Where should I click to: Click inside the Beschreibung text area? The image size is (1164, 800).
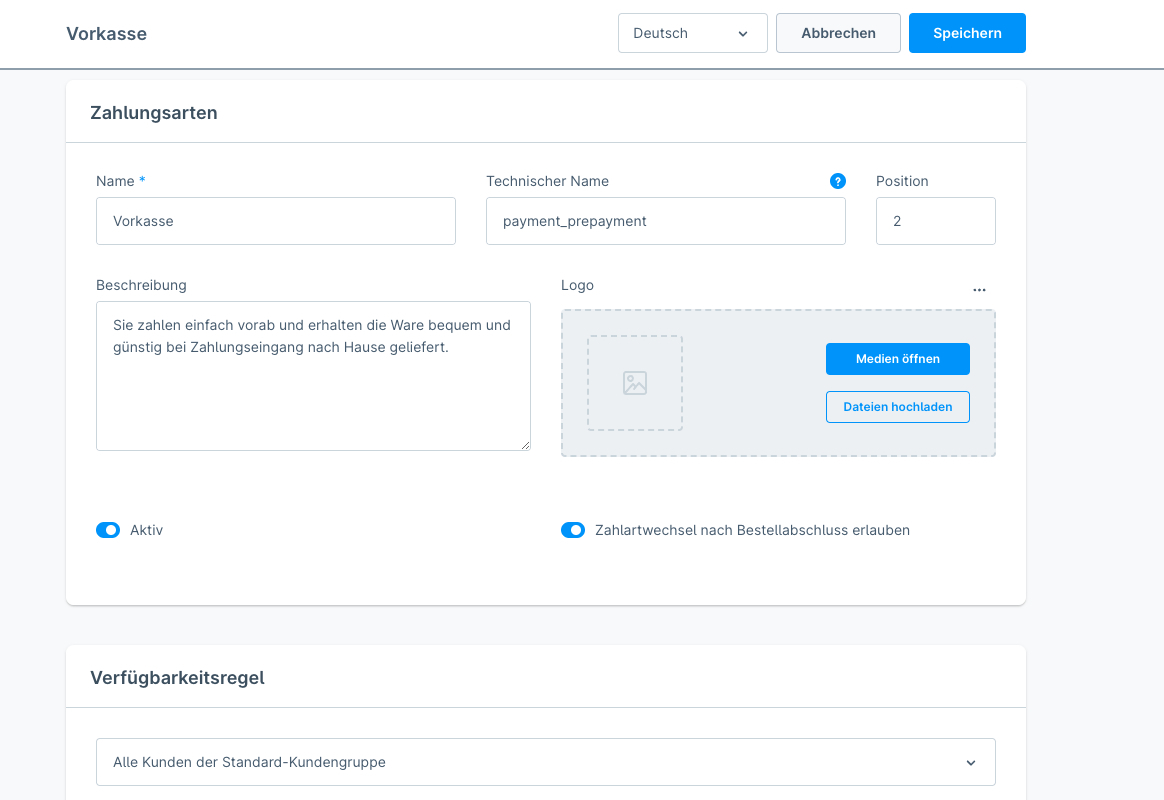click(x=313, y=390)
